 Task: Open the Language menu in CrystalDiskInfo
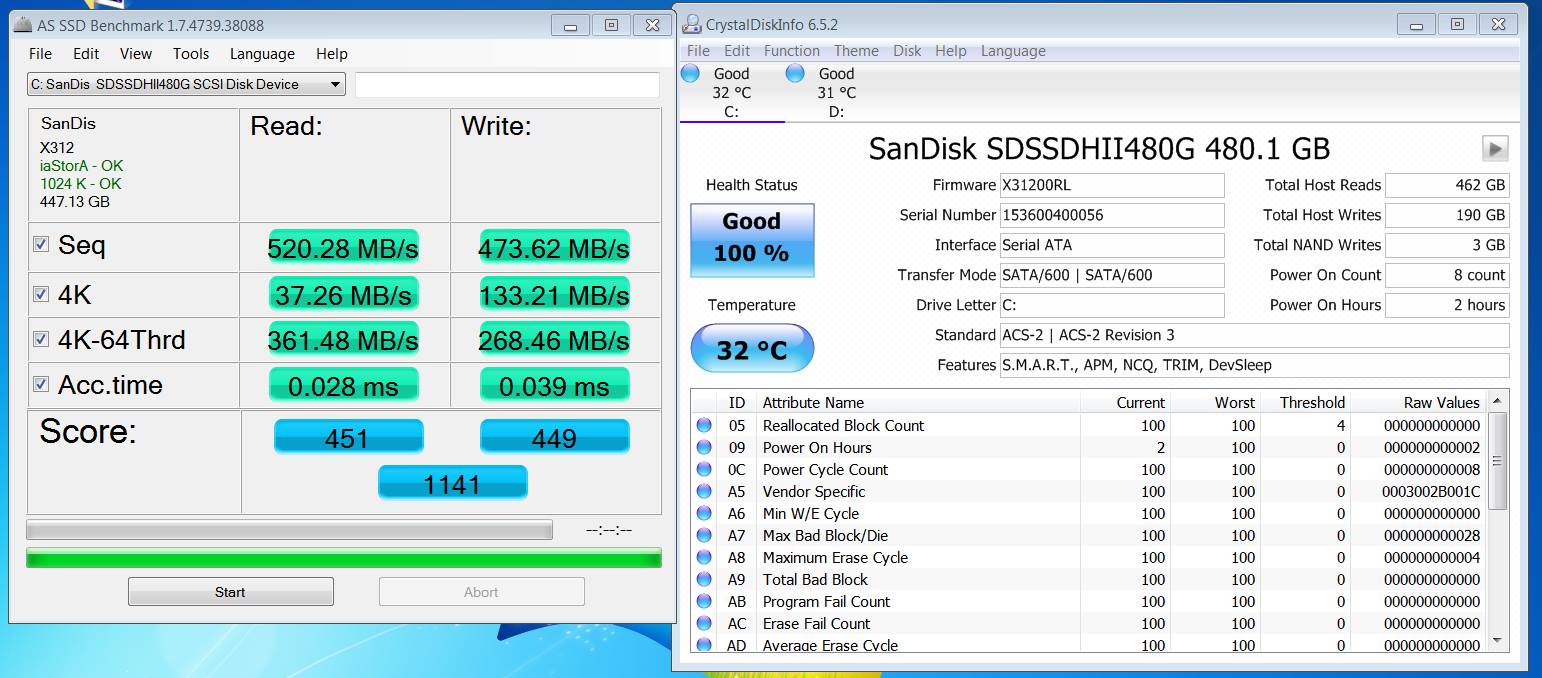pyautogui.click(x=1013, y=51)
